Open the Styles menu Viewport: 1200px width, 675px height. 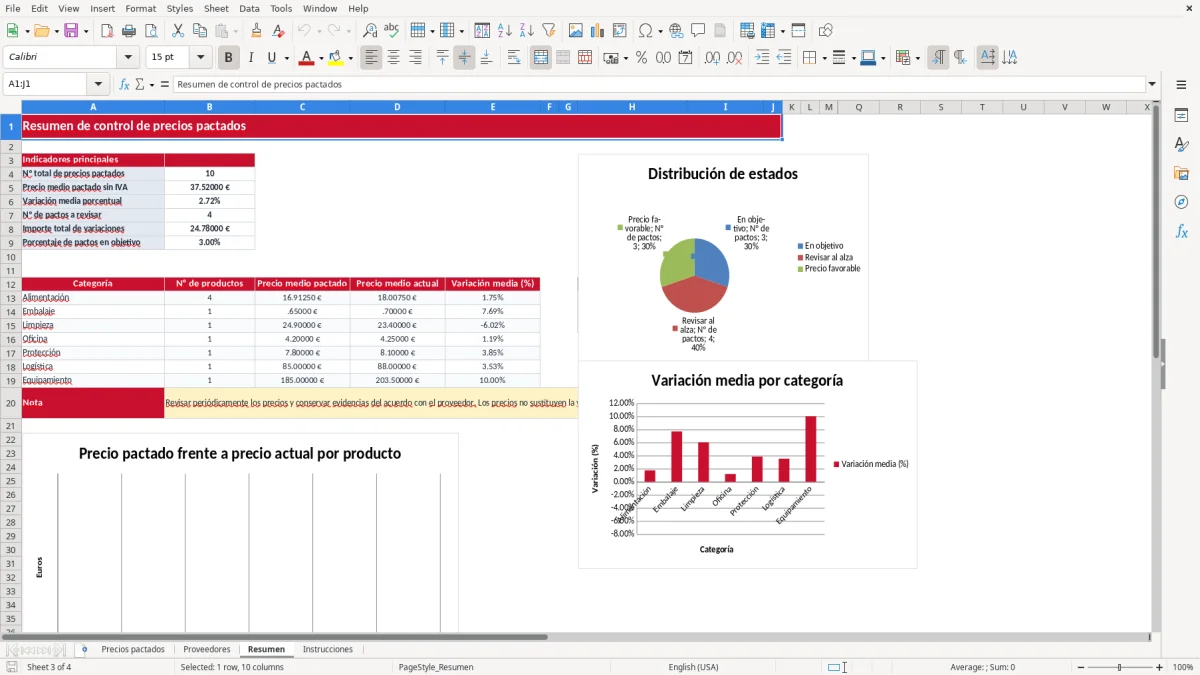coord(180,8)
